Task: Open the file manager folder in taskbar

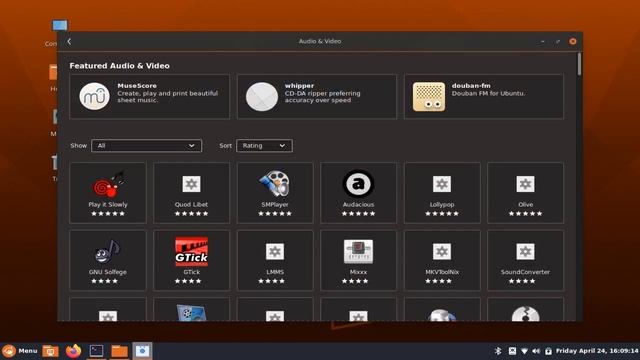Action: (x=120, y=351)
